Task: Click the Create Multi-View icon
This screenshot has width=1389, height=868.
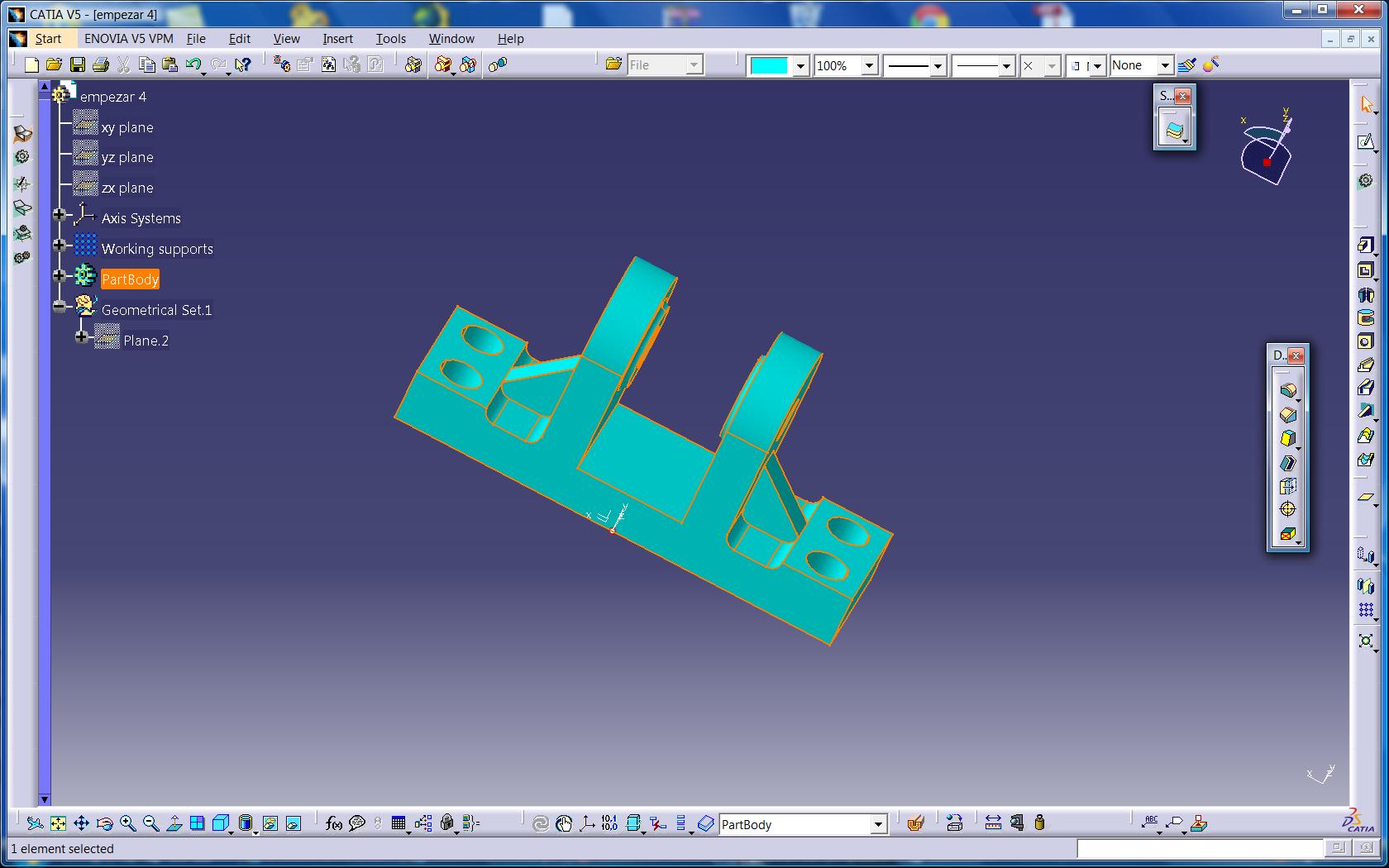Action: click(x=197, y=823)
